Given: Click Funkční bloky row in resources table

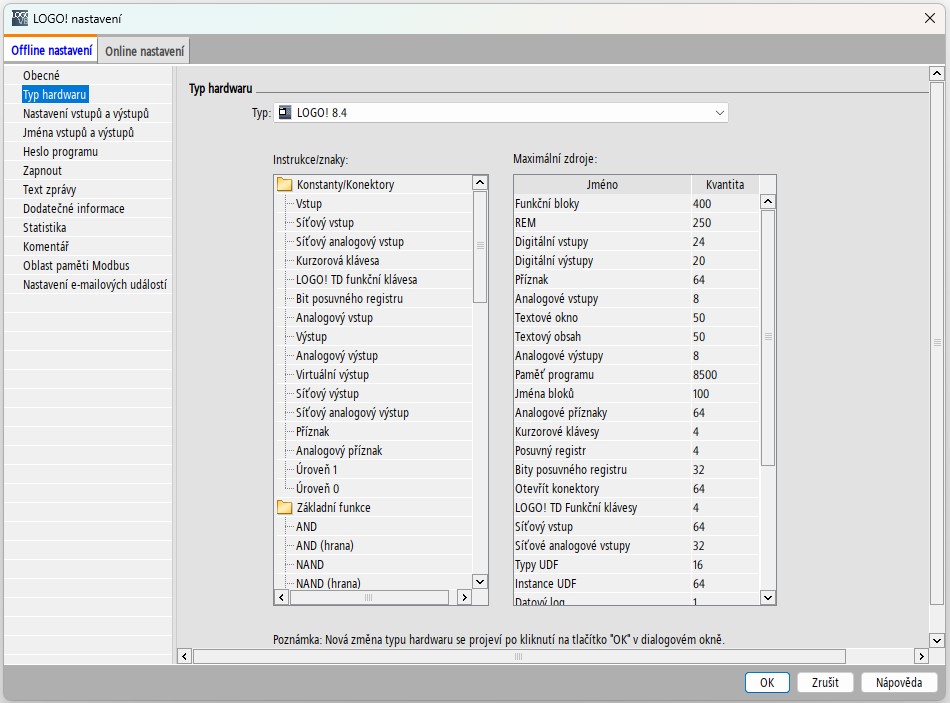Looking at the screenshot, I should pyautogui.click(x=636, y=204).
